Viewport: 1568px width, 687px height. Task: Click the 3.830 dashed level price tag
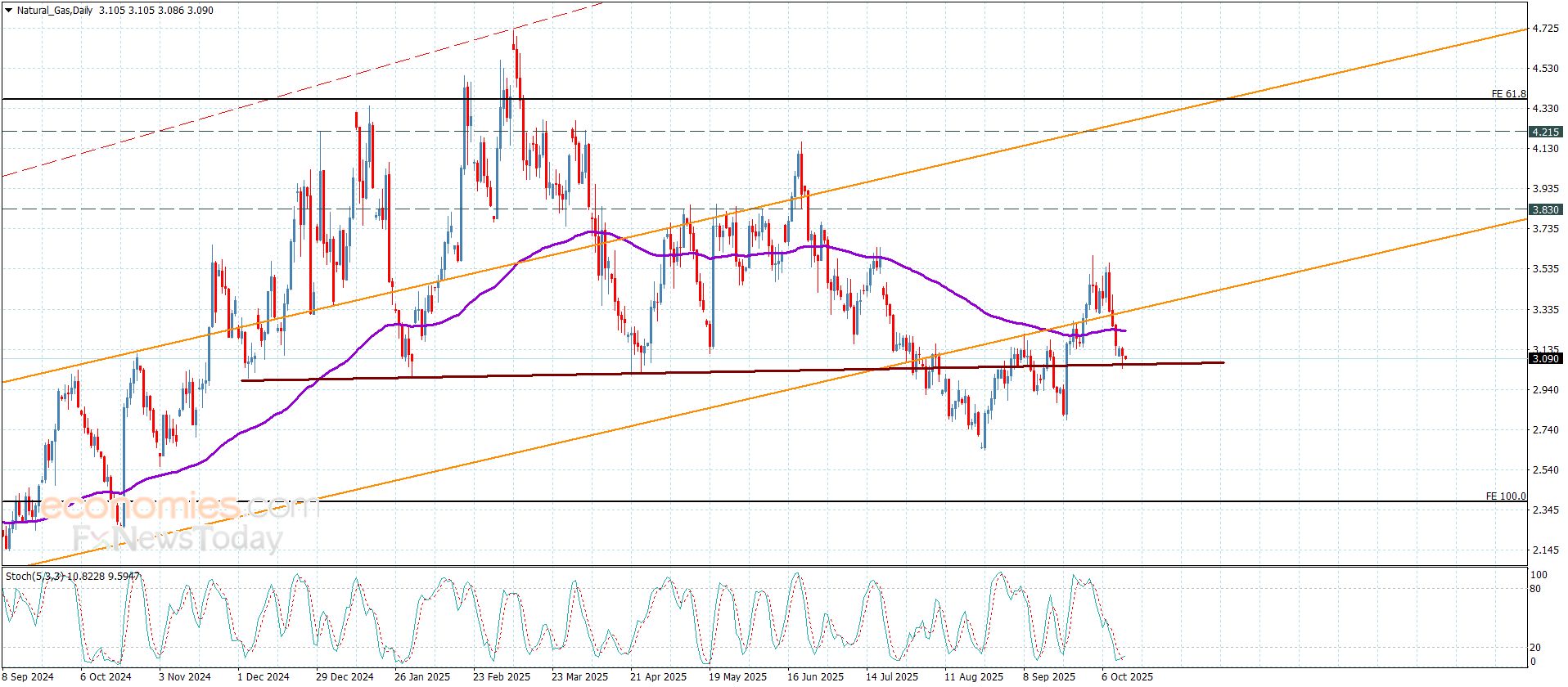[1546, 210]
